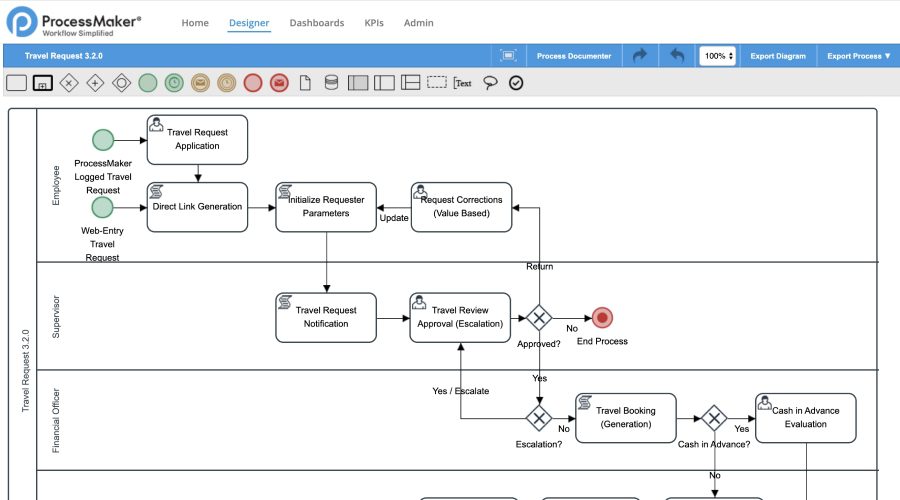
Task: Select the End message event tool
Action: (x=280, y=83)
